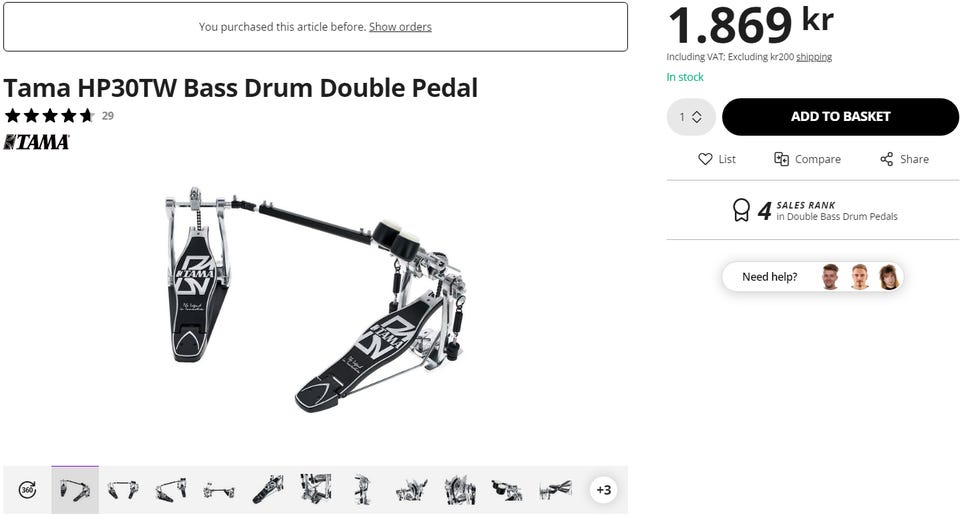
Task: Open the 360 degree view icon
Action: click(28, 490)
